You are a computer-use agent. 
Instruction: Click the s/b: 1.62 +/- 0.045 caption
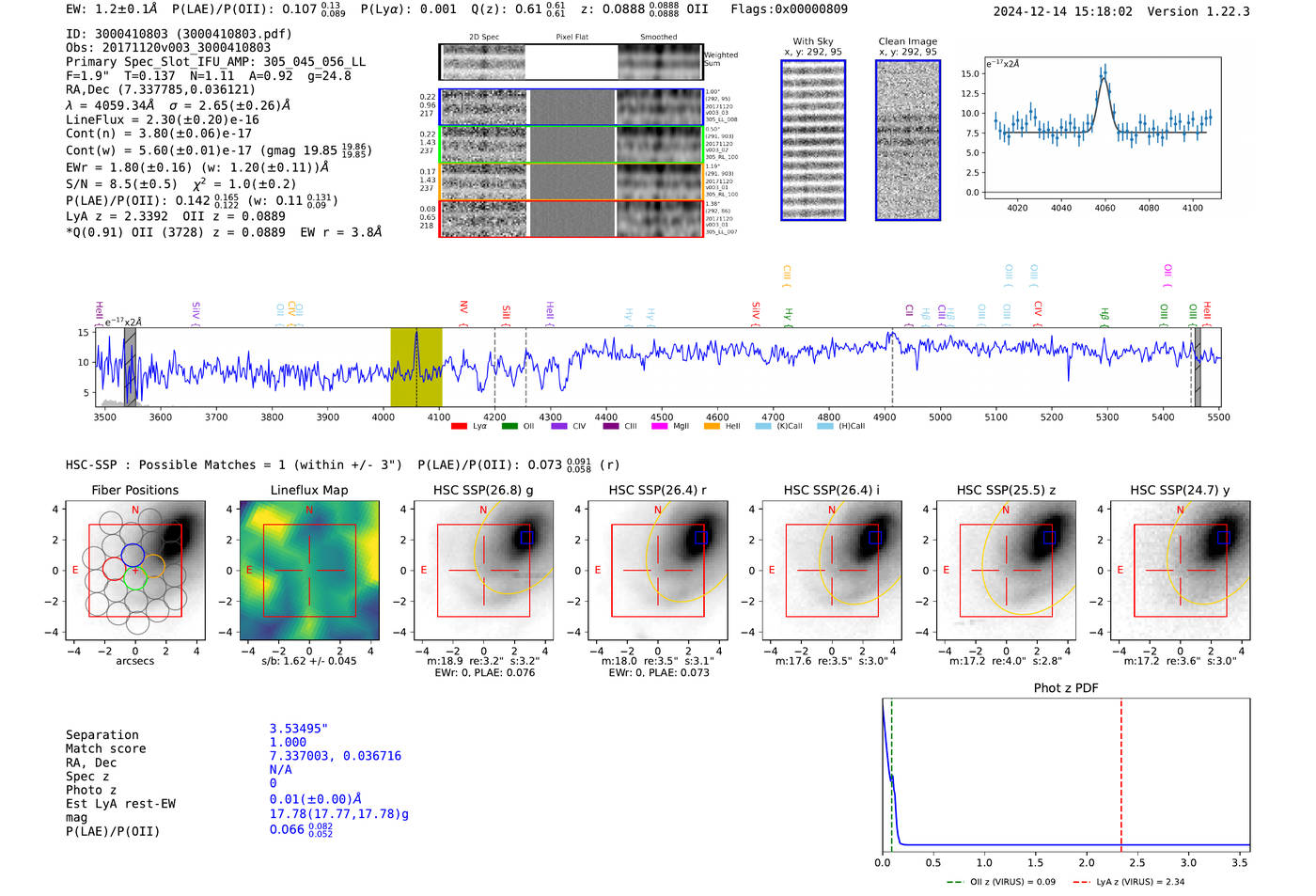pyautogui.click(x=309, y=661)
